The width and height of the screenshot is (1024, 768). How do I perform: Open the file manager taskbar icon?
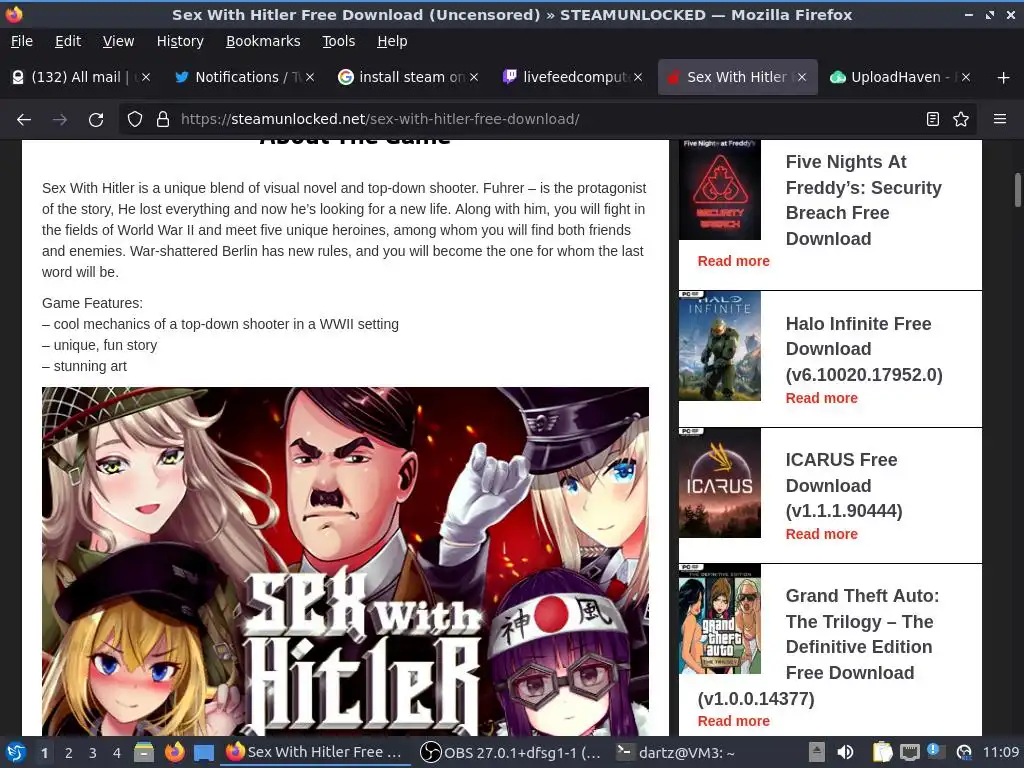click(144, 752)
